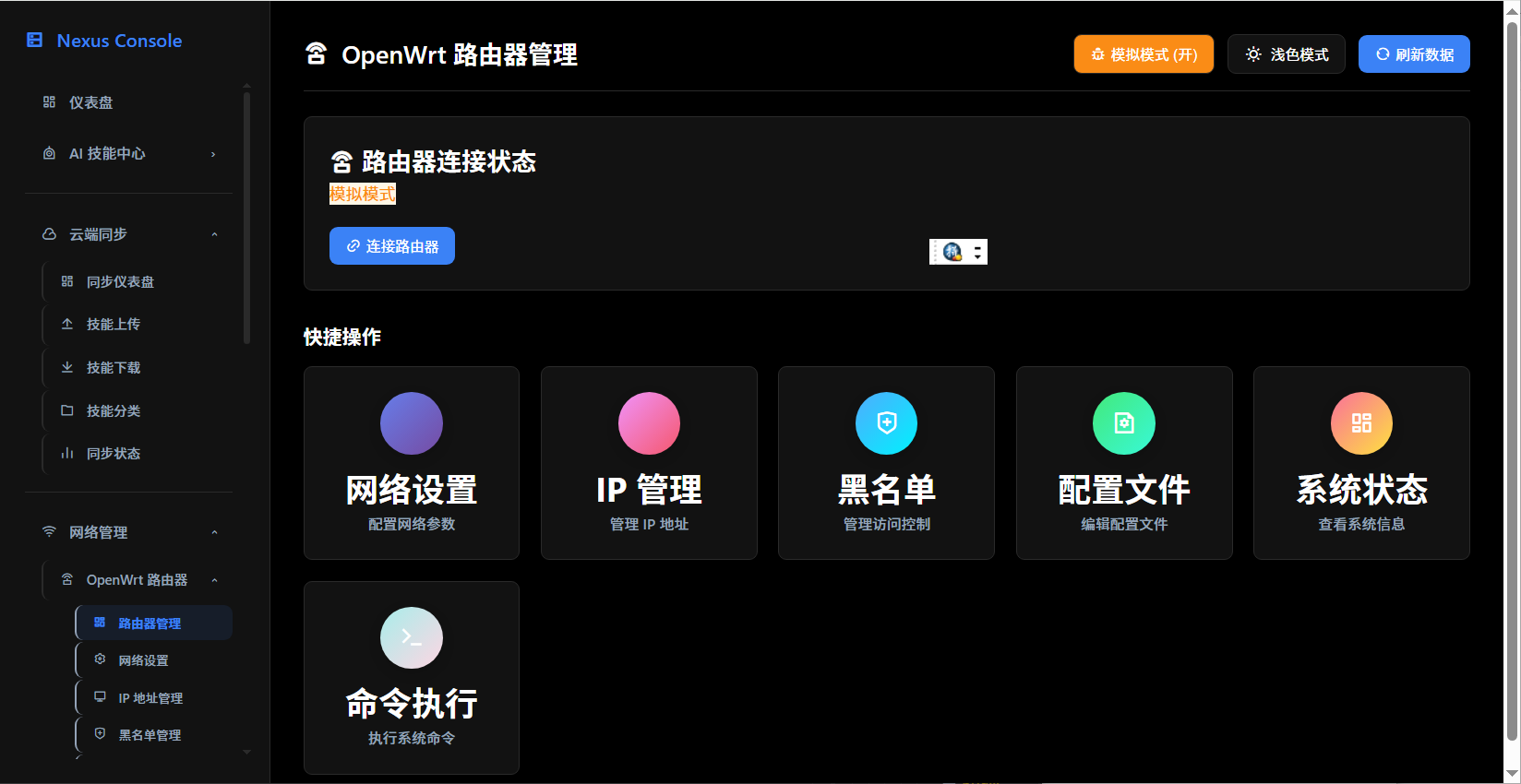Screen dimensions: 1521x784
Task: Select 路由器管理 menu item
Action: 154,623
